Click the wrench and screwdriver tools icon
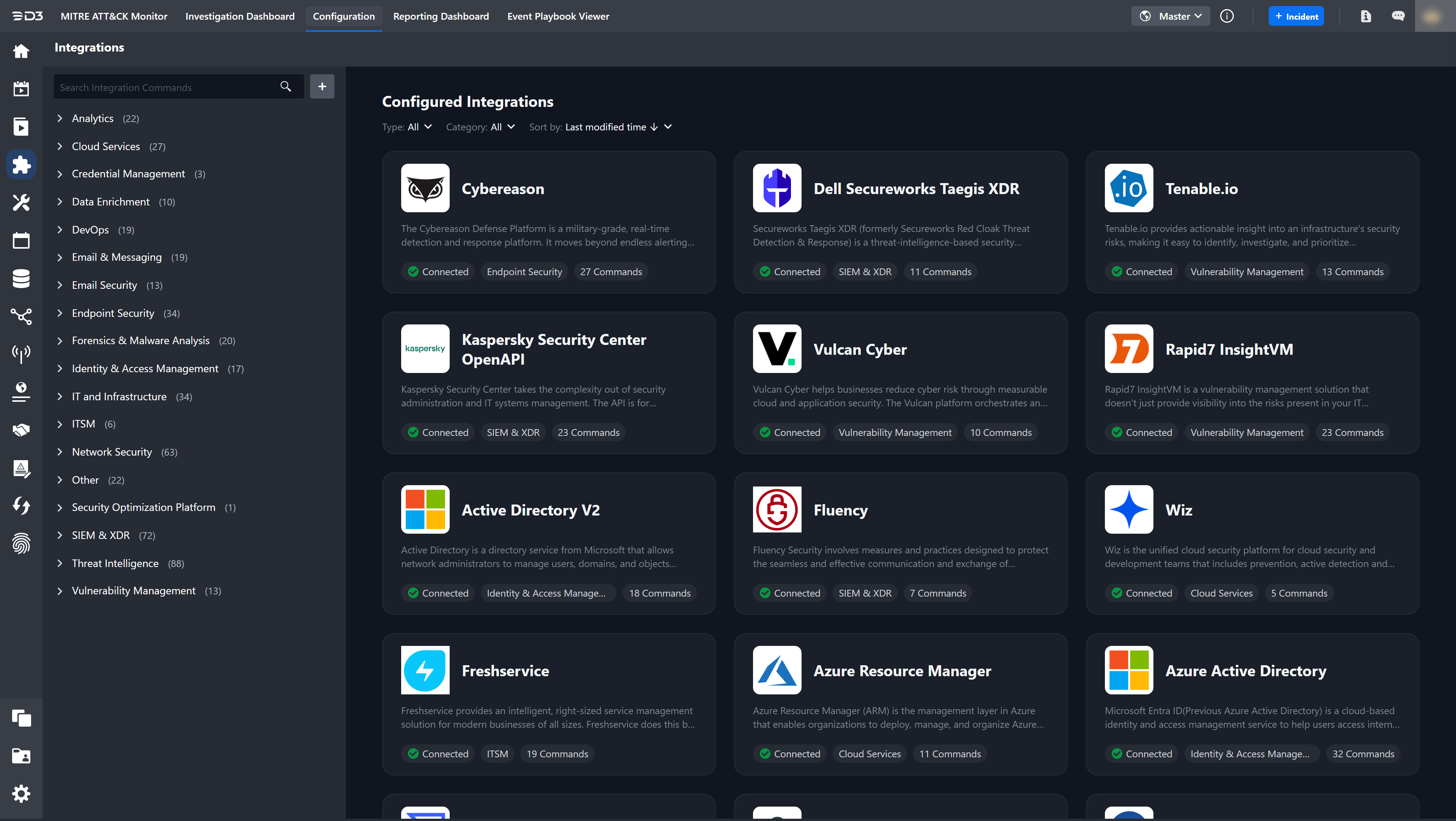Screen dimensions: 1456x821 click(x=21, y=202)
